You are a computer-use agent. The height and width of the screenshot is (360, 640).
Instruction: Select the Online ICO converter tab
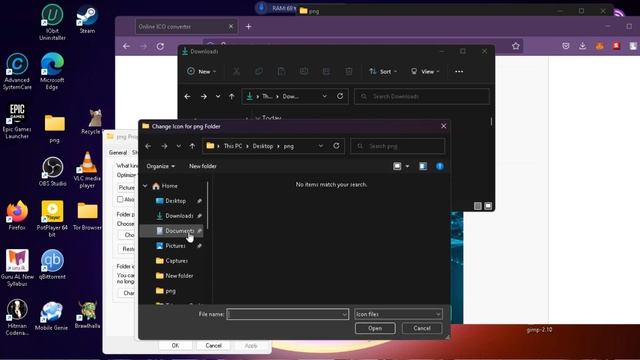186,27
